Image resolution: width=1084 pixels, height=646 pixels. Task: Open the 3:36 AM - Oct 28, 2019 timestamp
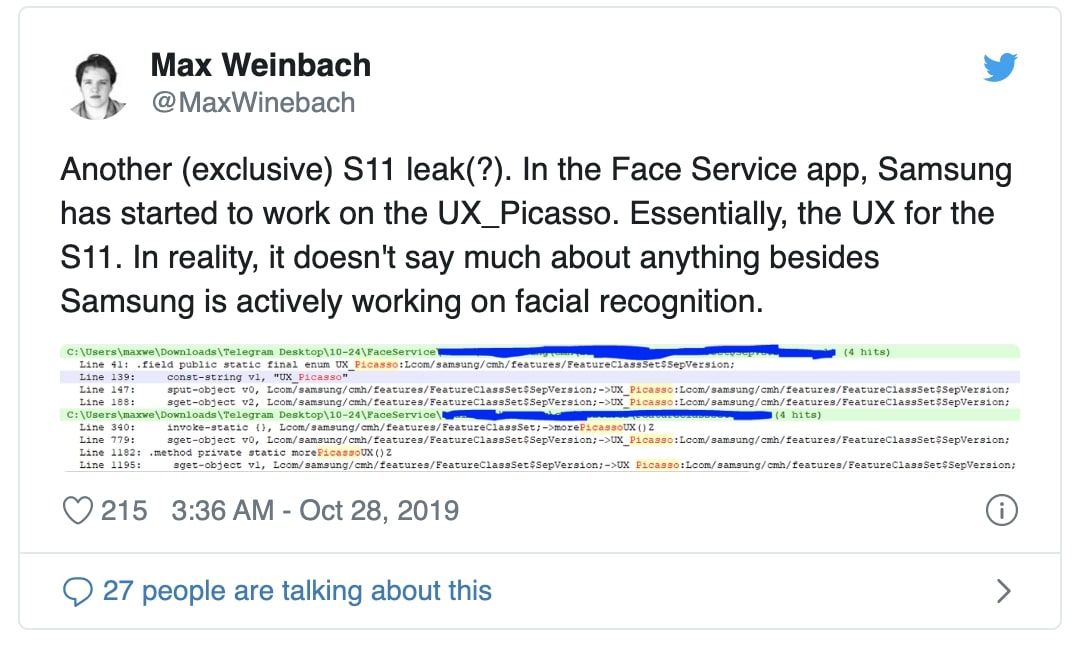[315, 511]
